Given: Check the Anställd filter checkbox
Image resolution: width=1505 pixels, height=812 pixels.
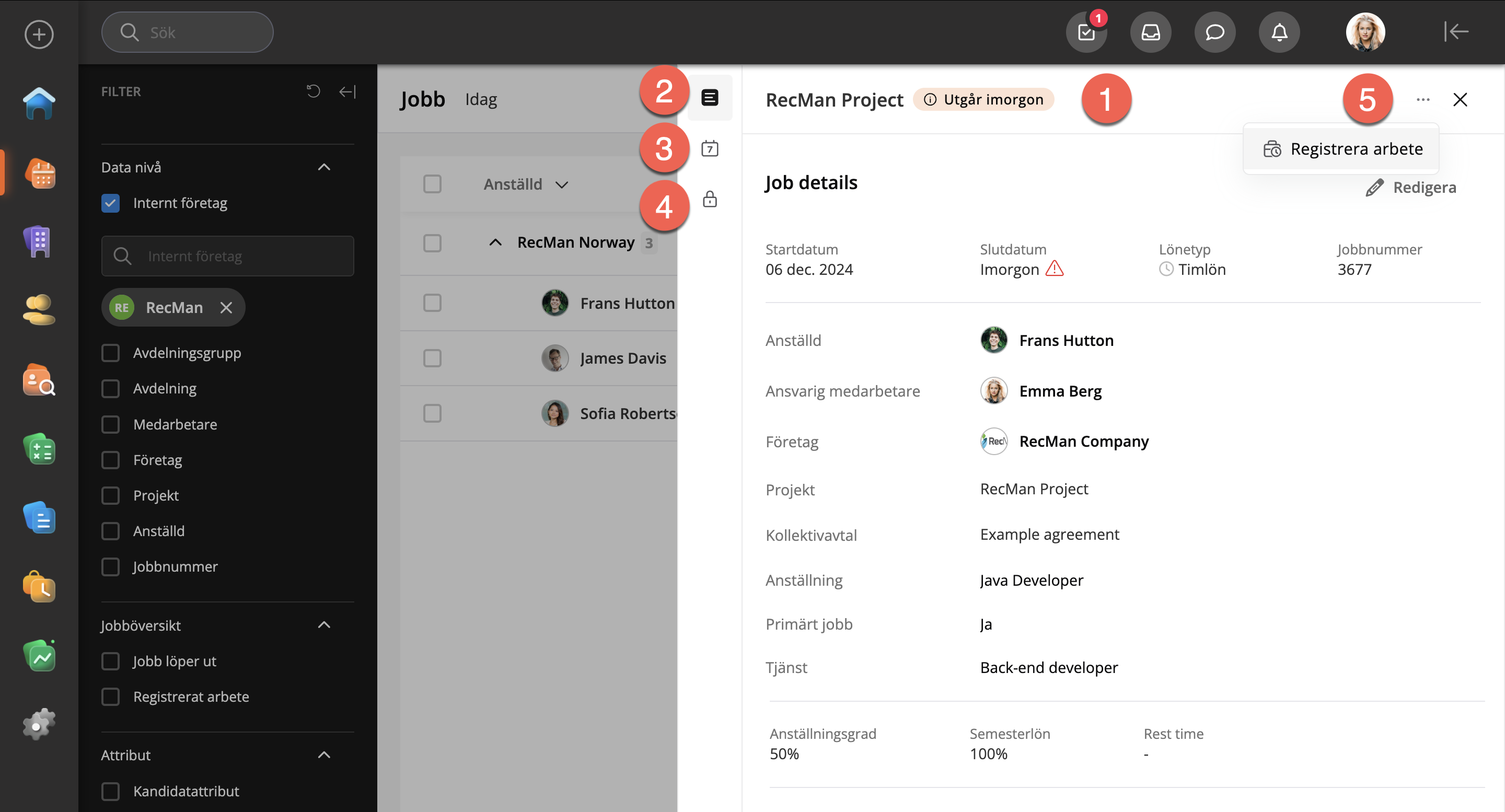Looking at the screenshot, I should coord(110,531).
